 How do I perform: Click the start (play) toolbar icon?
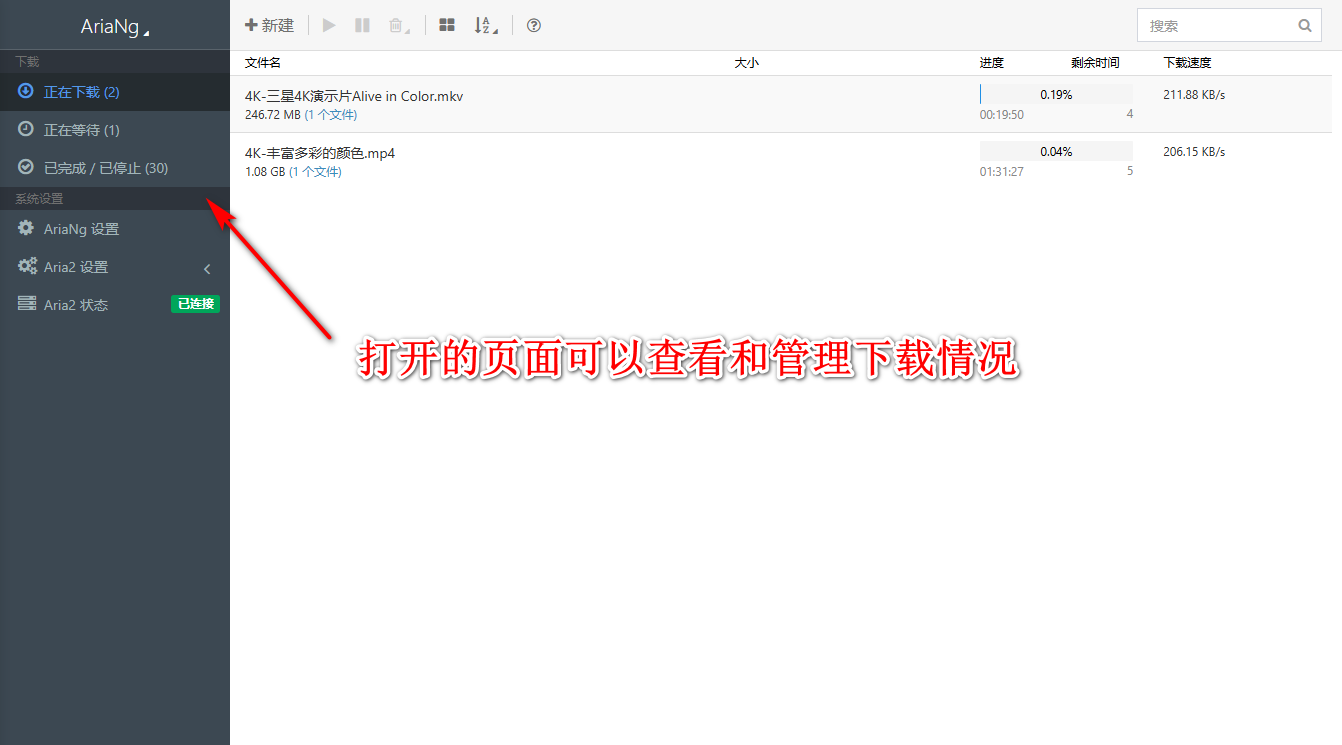pyautogui.click(x=329, y=25)
